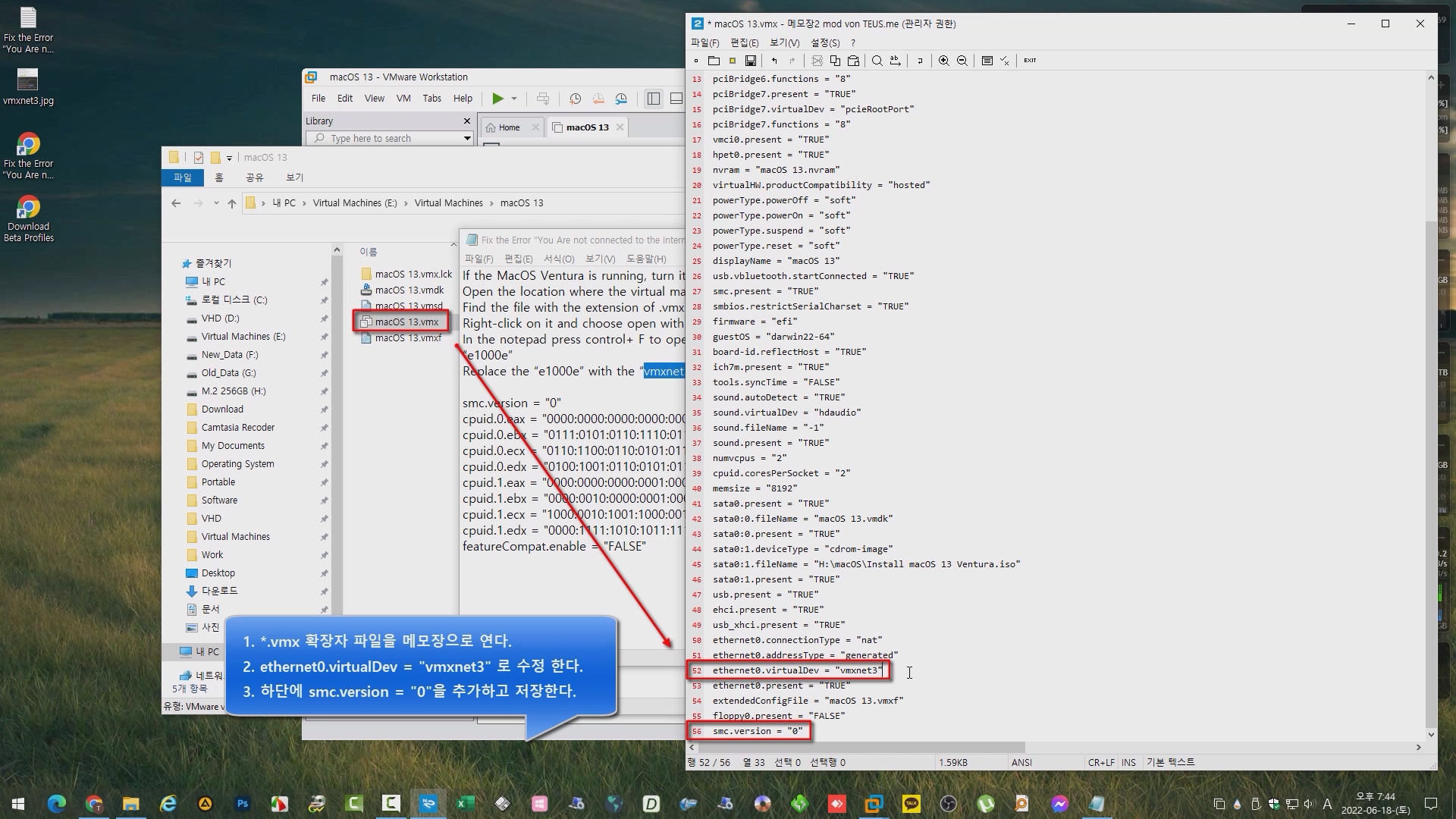The width and height of the screenshot is (1456, 819).
Task: Open the 보기(V) menu in Notepad2
Action: [x=784, y=43]
